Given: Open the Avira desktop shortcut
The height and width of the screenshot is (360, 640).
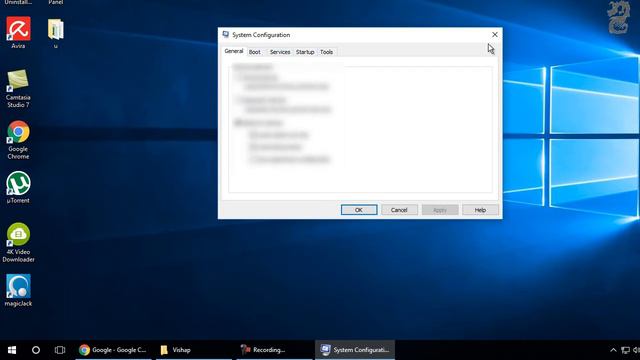Looking at the screenshot, I should (x=18, y=32).
